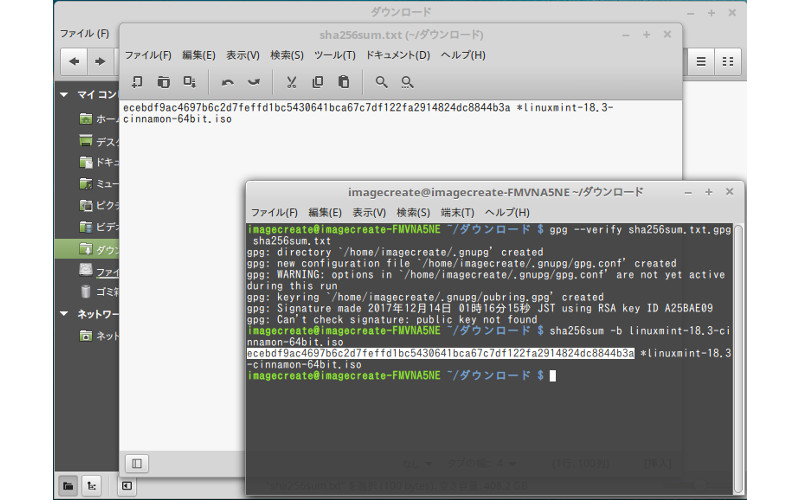Screen dimensions: 800x500
Task: Select the downloads folder in sidebar
Action: (x=87, y=249)
